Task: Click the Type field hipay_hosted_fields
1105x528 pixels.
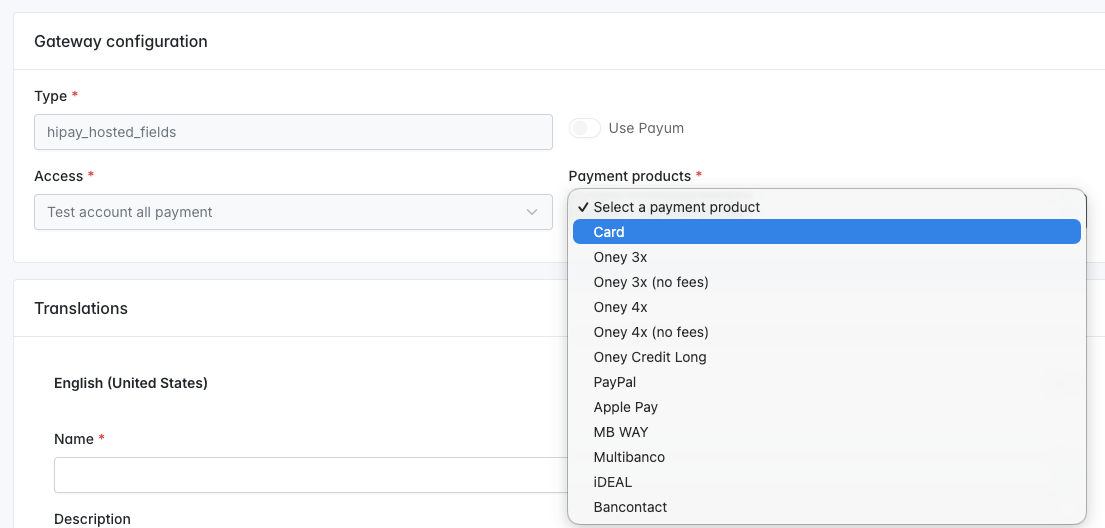Action: point(292,132)
